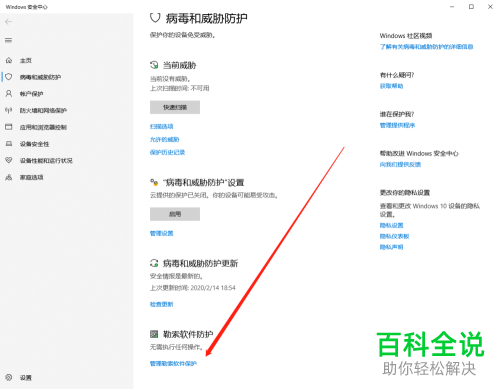
Task: Click the device security laptop icon
Action: coord(9,144)
